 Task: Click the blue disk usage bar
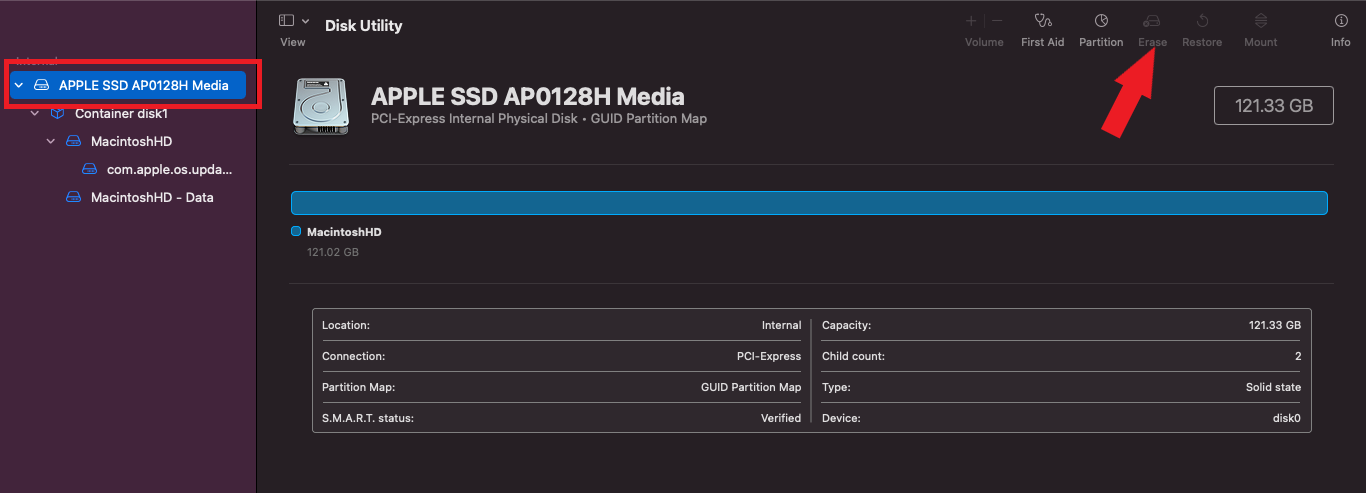[x=808, y=203]
